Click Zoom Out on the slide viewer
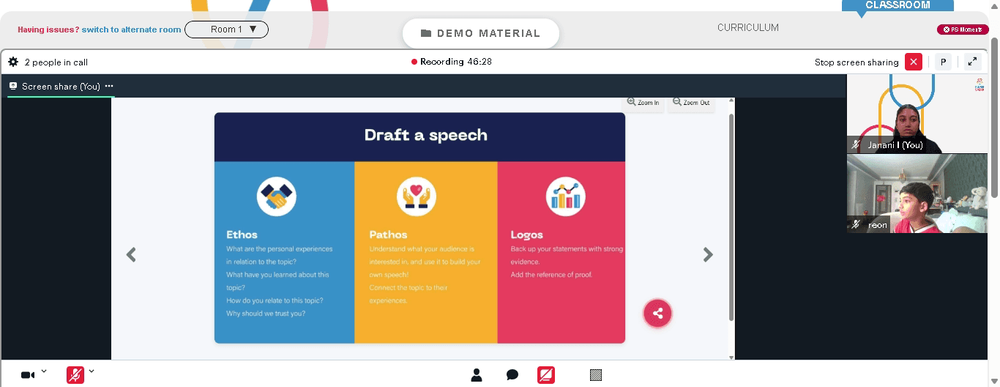The width and height of the screenshot is (1000, 387). tap(691, 103)
